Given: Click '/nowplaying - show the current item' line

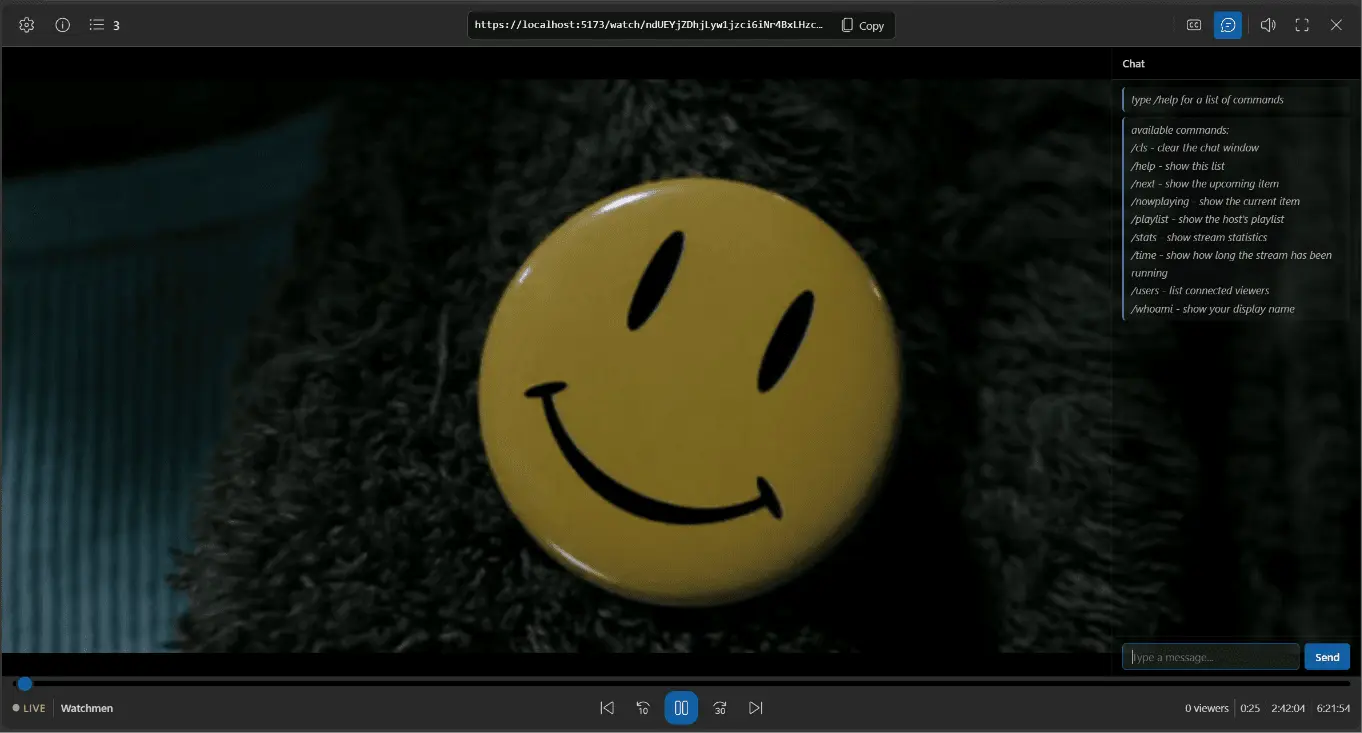Looking at the screenshot, I should pos(1216,202).
